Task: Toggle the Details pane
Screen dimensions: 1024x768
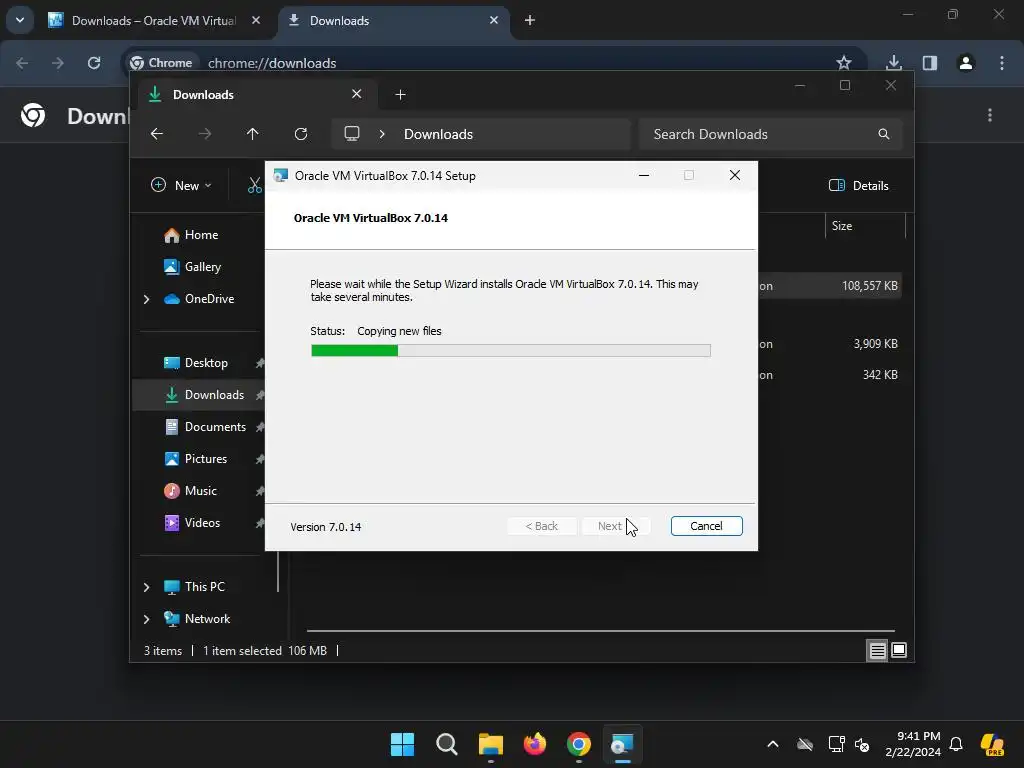Action: [859, 185]
